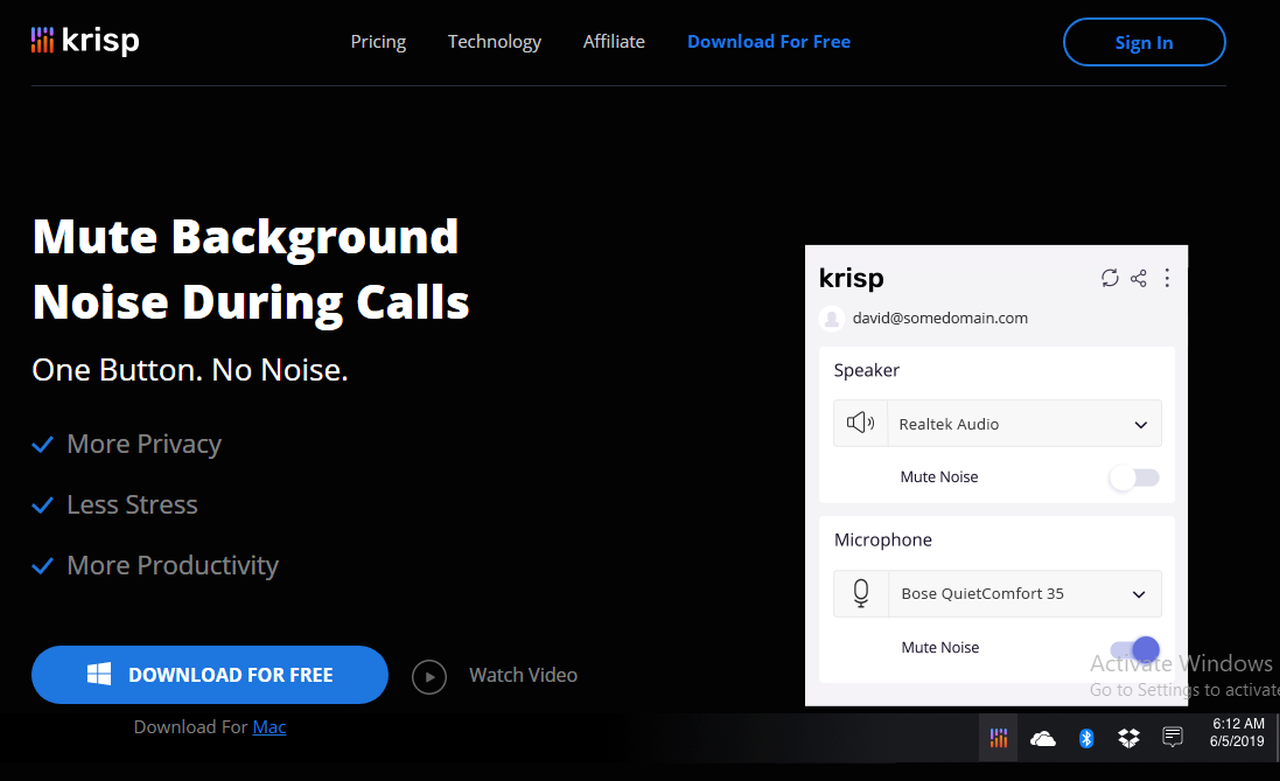Click the Microphone section heading
1280x781 pixels.
point(883,540)
